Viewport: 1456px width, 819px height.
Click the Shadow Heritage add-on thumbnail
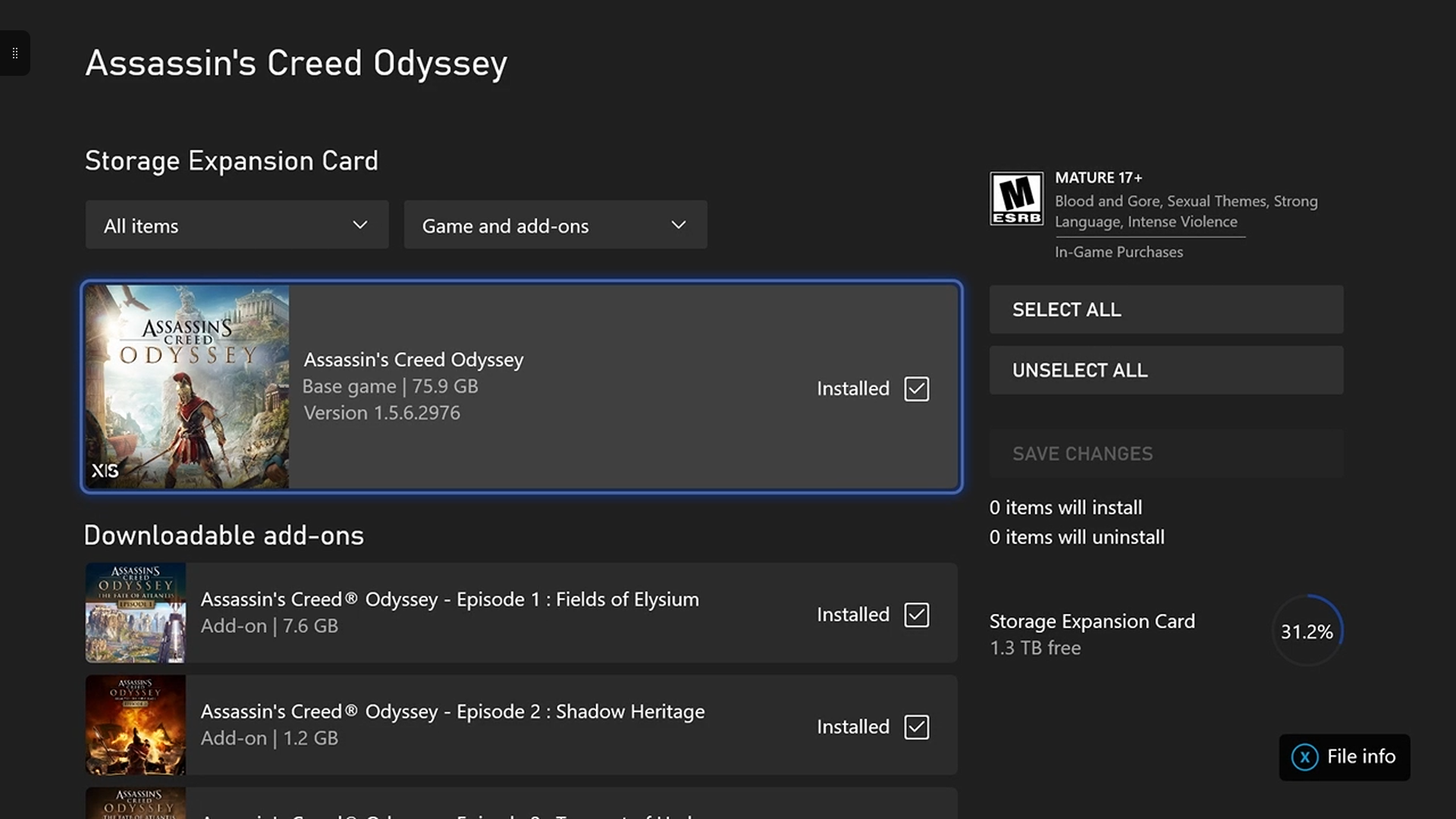(x=135, y=725)
